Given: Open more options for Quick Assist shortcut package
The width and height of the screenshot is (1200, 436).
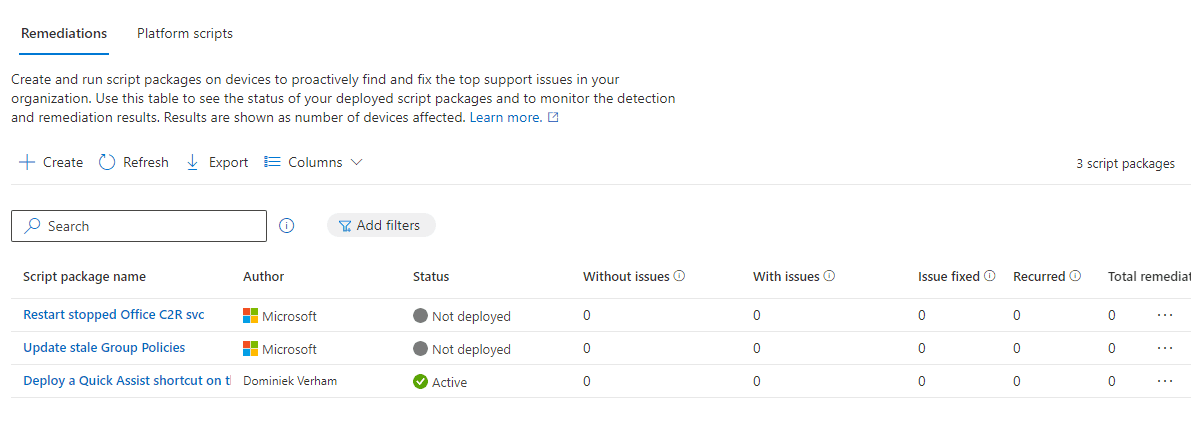Looking at the screenshot, I should pyautogui.click(x=1164, y=381).
